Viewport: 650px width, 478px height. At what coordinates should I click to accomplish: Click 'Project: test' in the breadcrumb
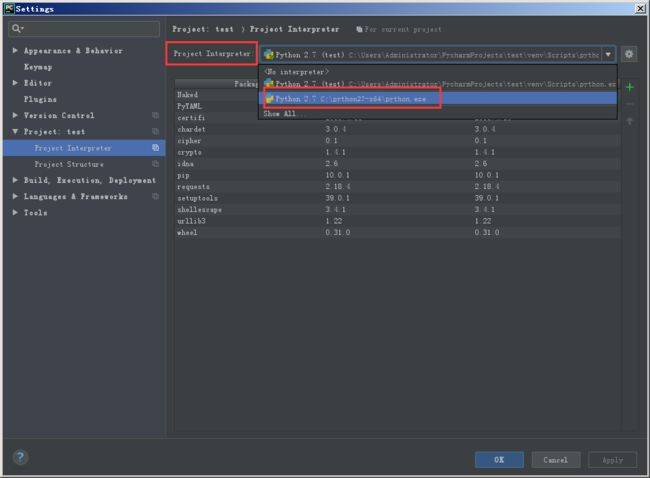coord(203,29)
